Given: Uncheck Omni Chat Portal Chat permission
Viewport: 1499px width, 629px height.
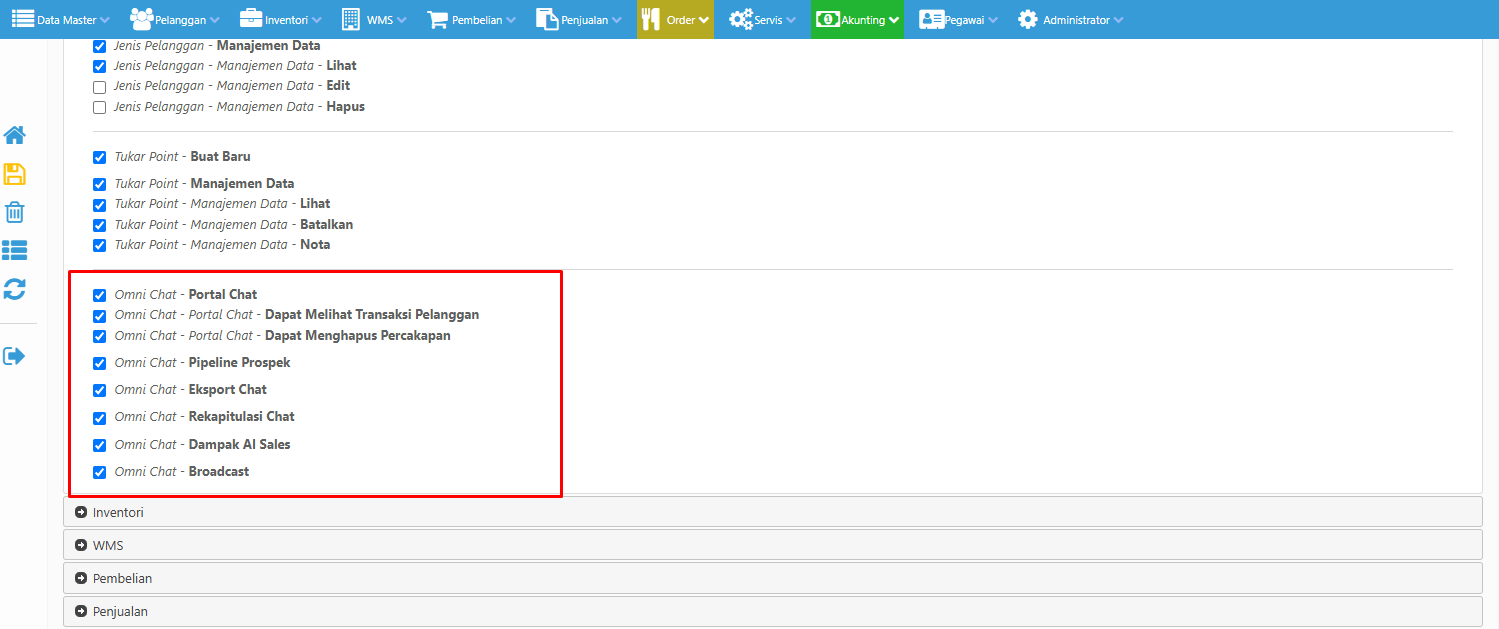Looking at the screenshot, I should (x=99, y=295).
